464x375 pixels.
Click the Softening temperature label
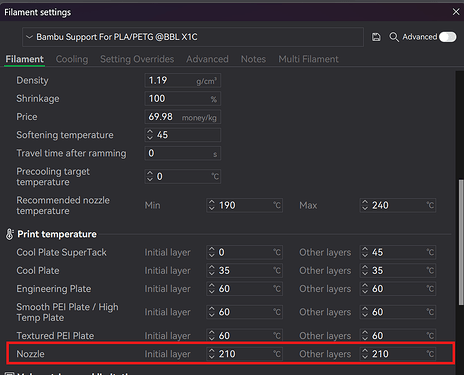point(65,135)
